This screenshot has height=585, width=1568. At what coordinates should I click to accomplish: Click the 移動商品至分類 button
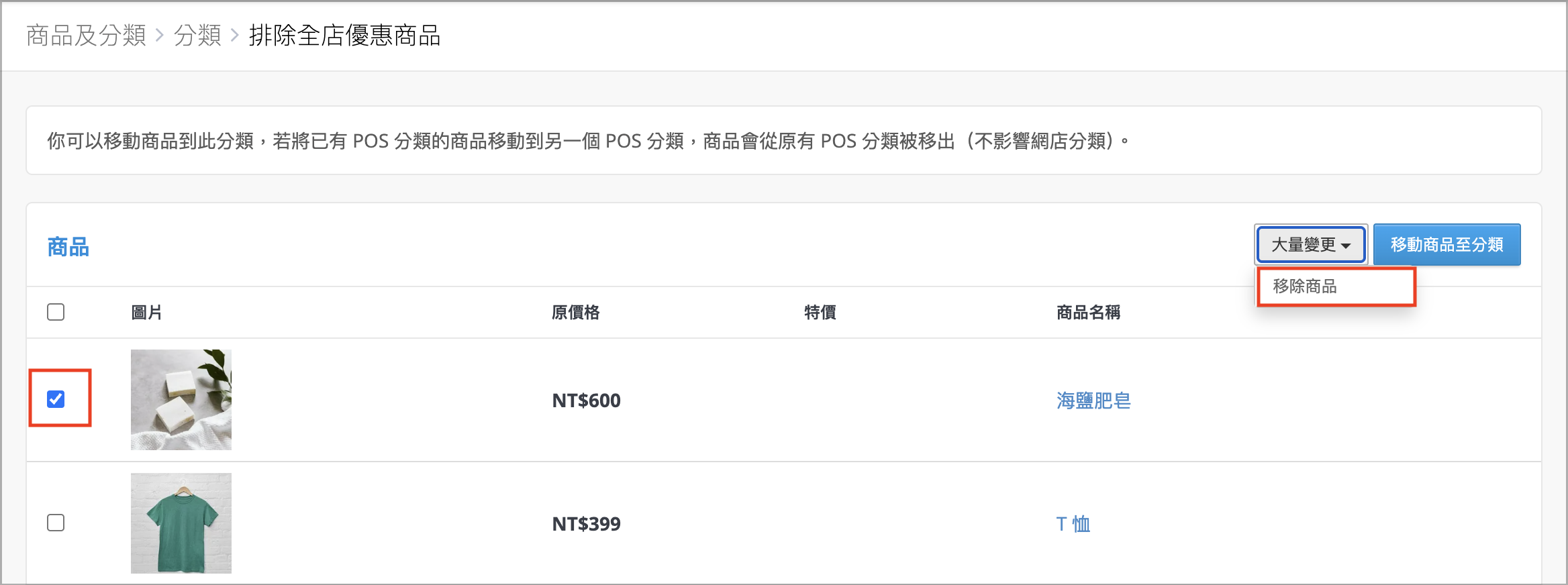point(1447,245)
